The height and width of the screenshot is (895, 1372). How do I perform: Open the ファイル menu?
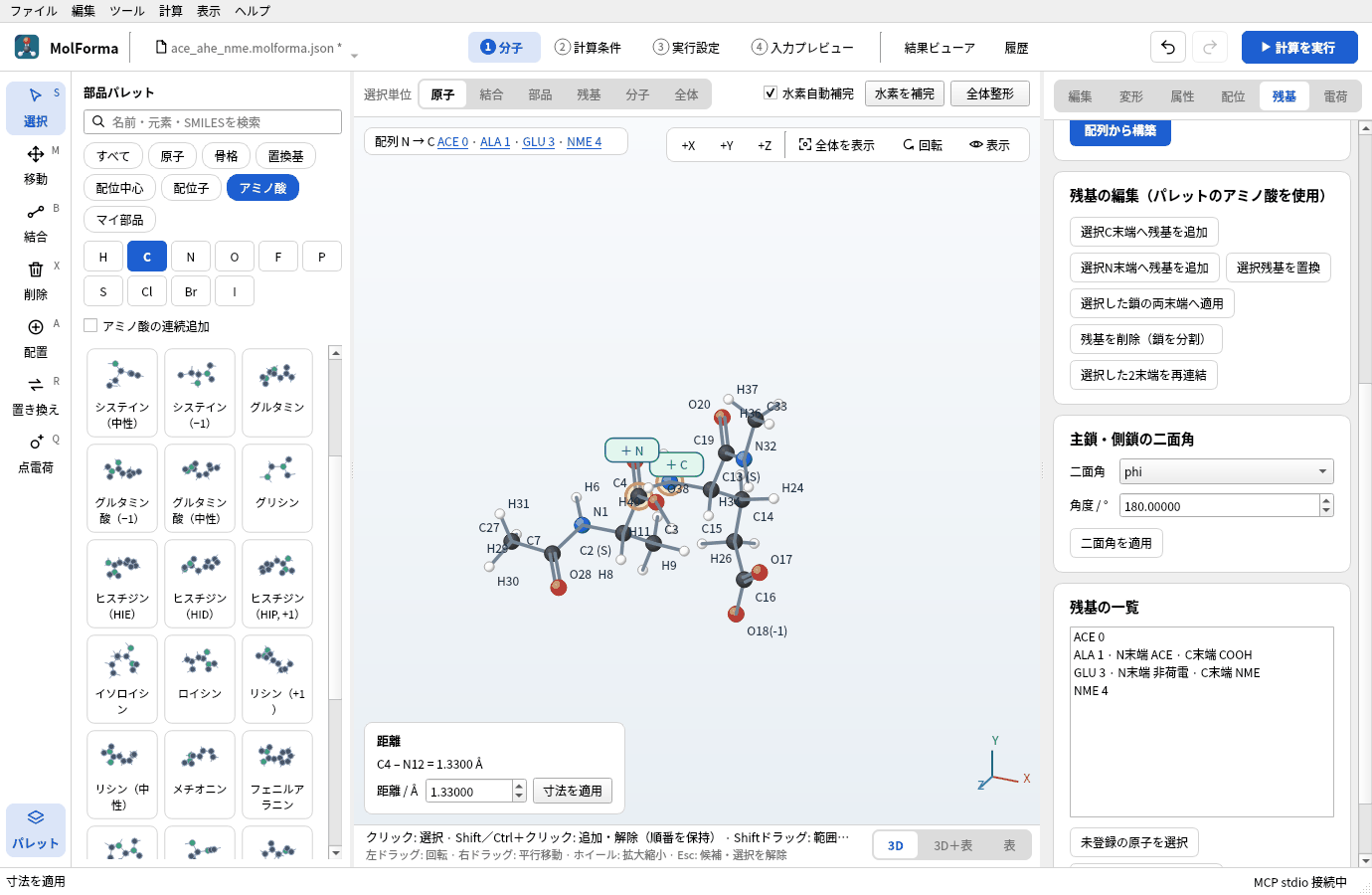pyautogui.click(x=34, y=11)
